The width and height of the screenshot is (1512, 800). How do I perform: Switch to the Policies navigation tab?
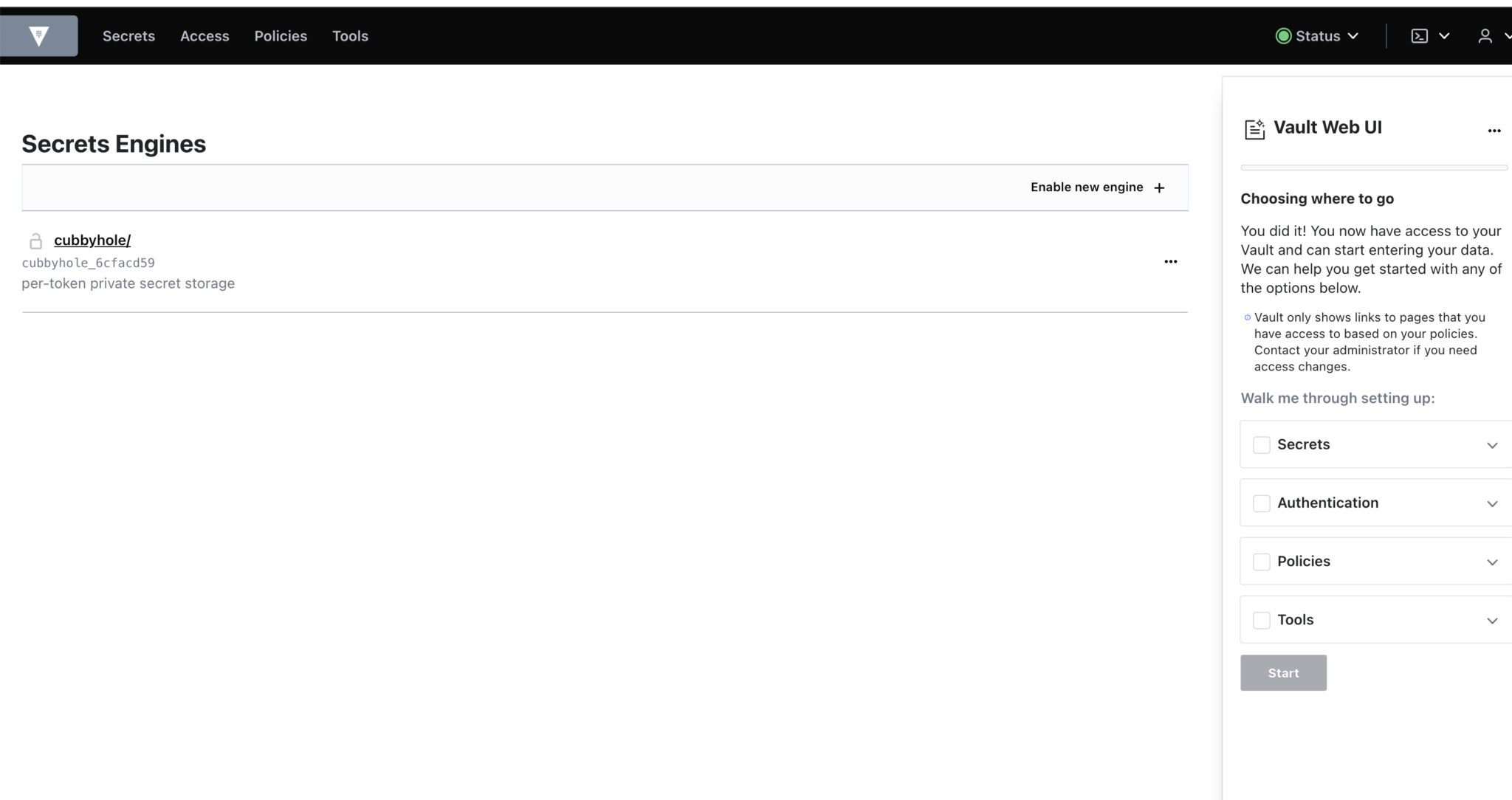click(x=281, y=35)
